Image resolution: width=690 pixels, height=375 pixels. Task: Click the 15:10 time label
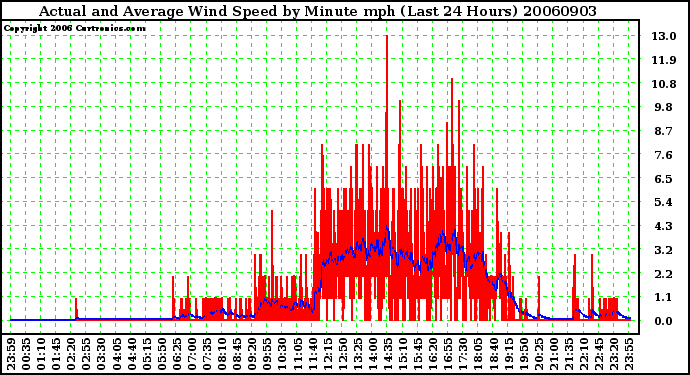click(403, 354)
